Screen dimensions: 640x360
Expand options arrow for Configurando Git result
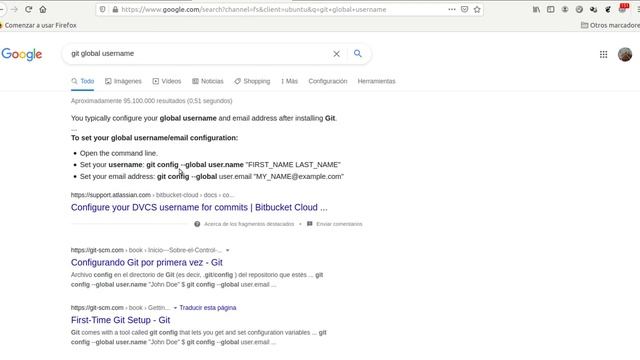click(228, 250)
